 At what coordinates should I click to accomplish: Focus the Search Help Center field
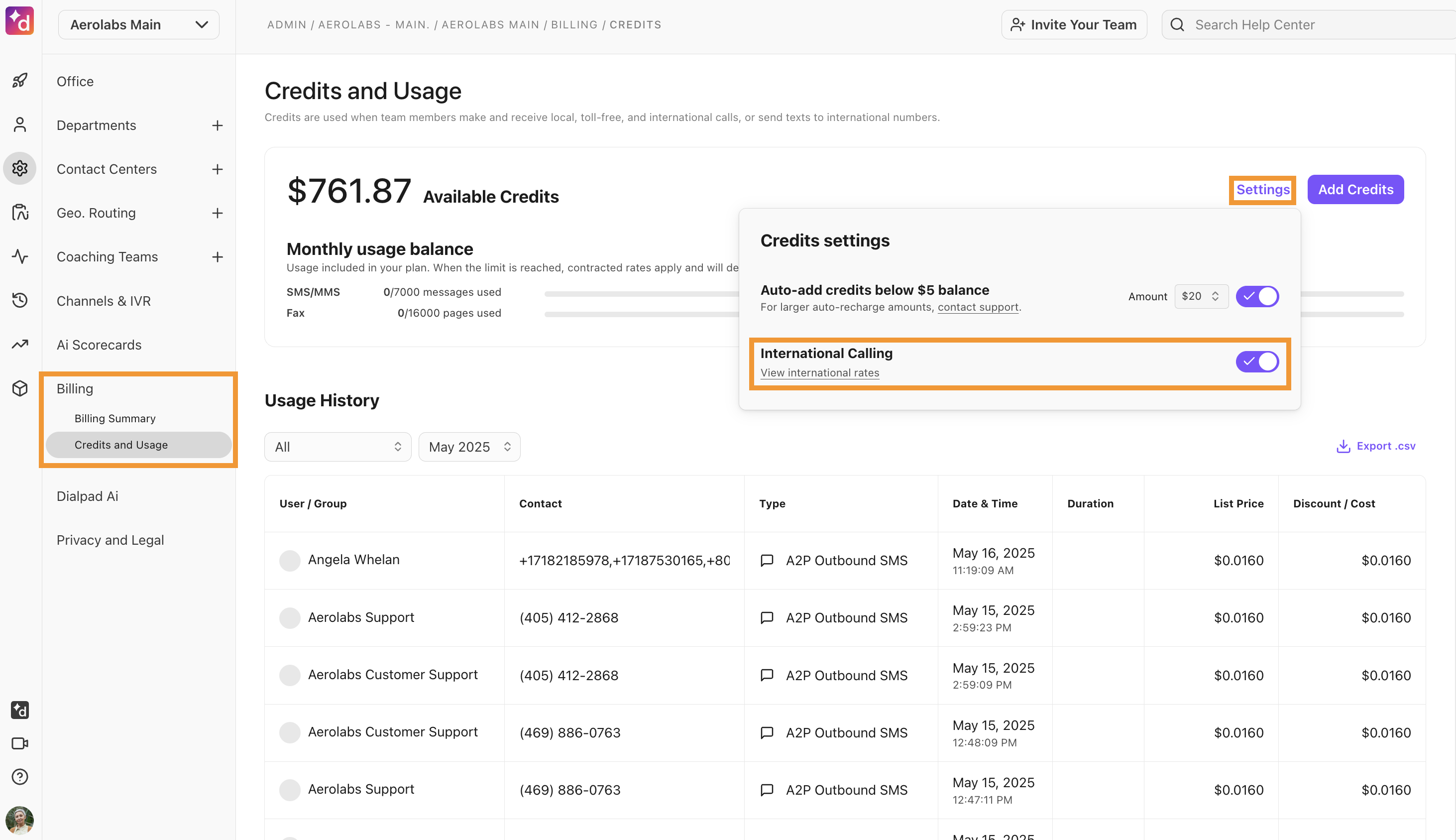click(1309, 24)
